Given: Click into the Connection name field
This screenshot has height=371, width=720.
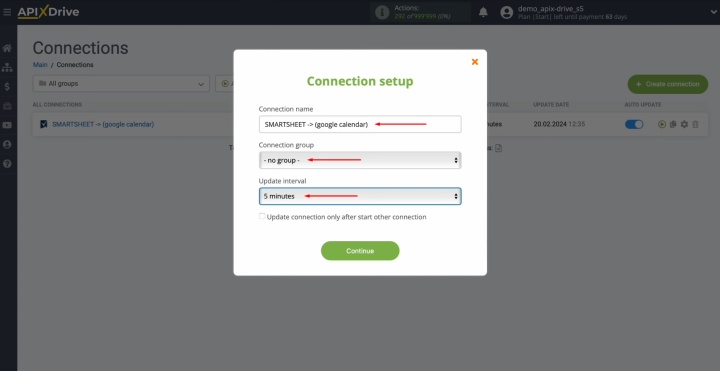Looking at the screenshot, I should (360, 124).
